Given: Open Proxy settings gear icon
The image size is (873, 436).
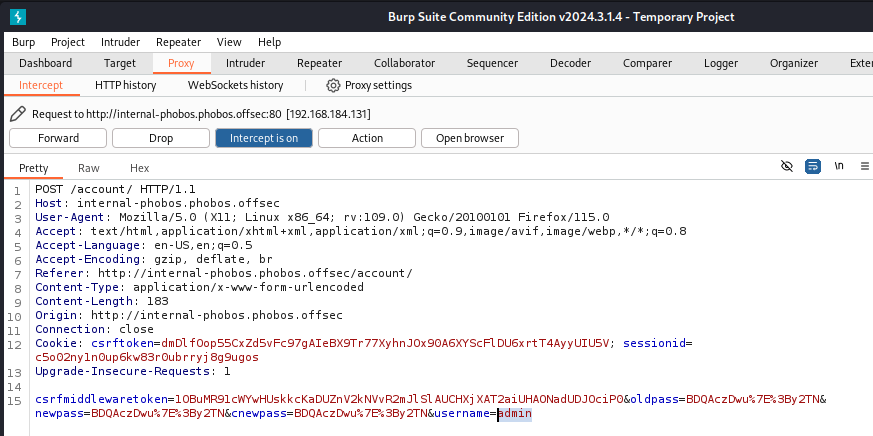Looking at the screenshot, I should [333, 86].
